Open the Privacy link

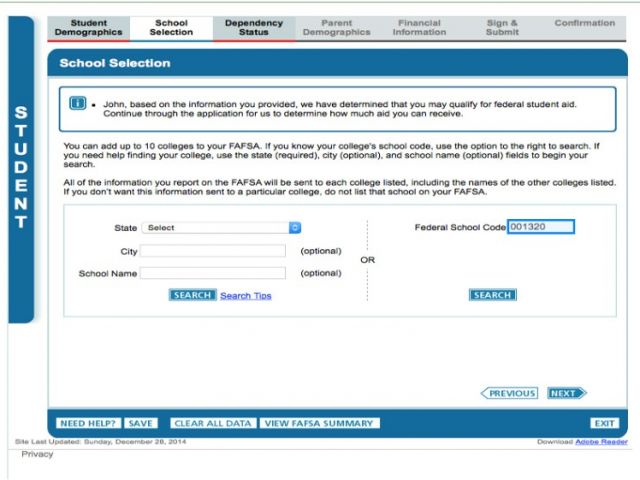point(37,454)
